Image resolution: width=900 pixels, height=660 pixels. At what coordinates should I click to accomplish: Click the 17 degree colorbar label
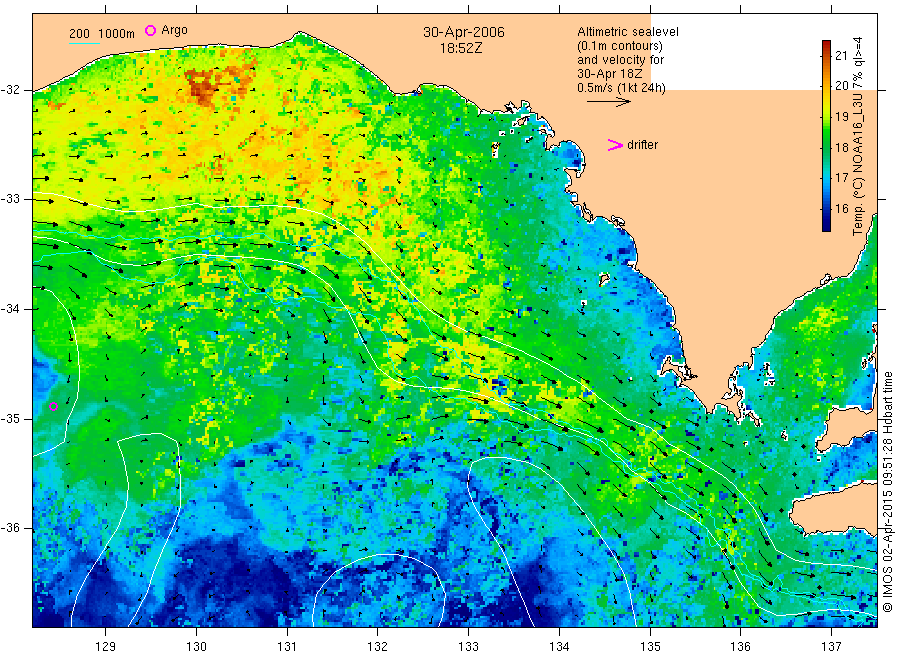click(x=841, y=178)
